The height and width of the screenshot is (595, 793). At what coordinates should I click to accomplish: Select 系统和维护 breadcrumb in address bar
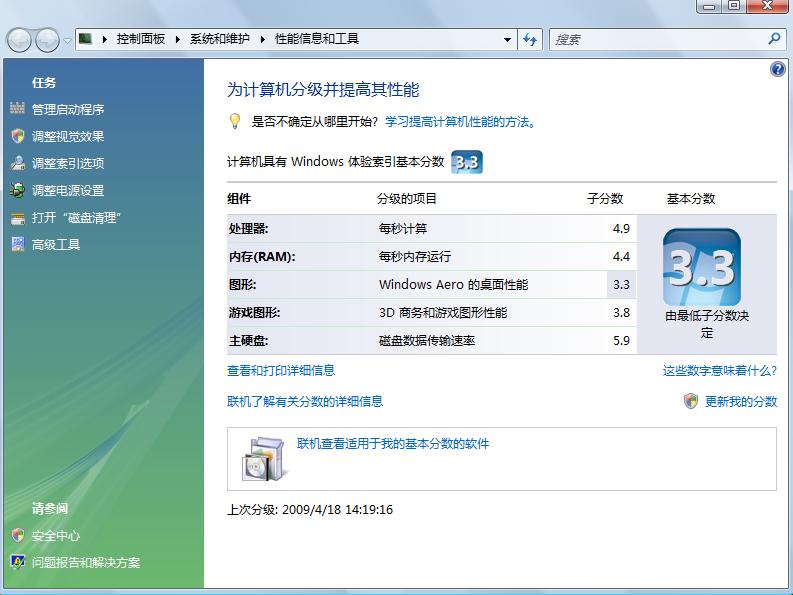[219, 39]
